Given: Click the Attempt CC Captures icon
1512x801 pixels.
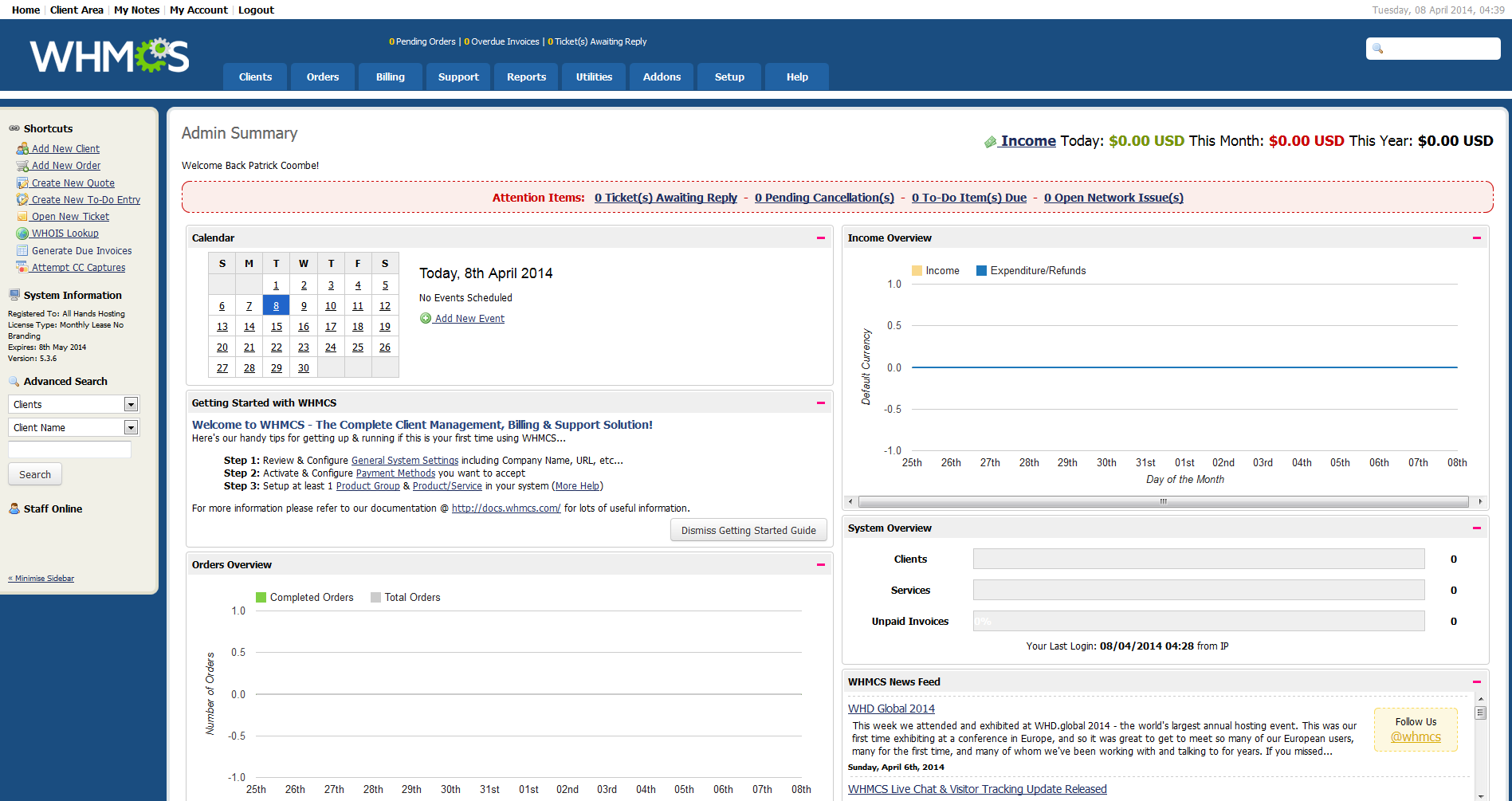Looking at the screenshot, I should click(x=22, y=267).
